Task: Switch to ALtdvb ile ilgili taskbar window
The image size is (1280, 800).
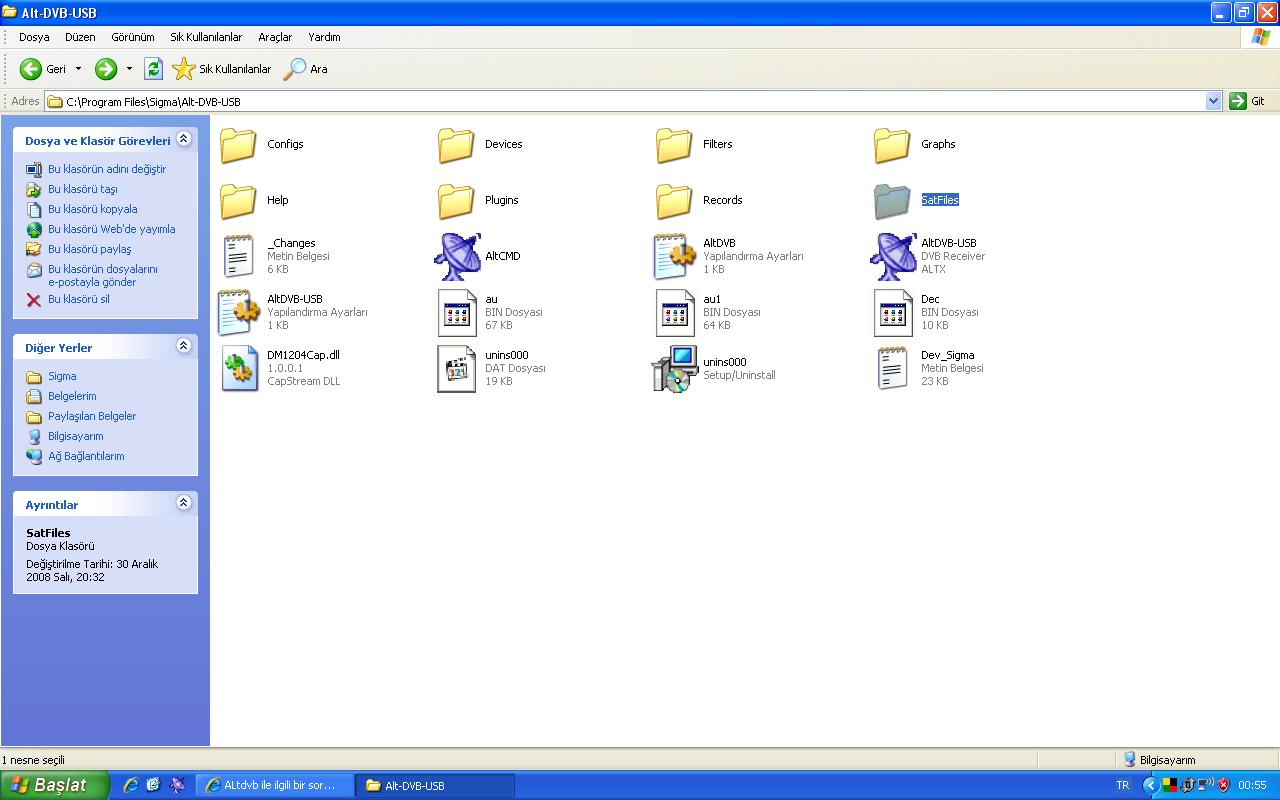Action: pyautogui.click(x=275, y=785)
